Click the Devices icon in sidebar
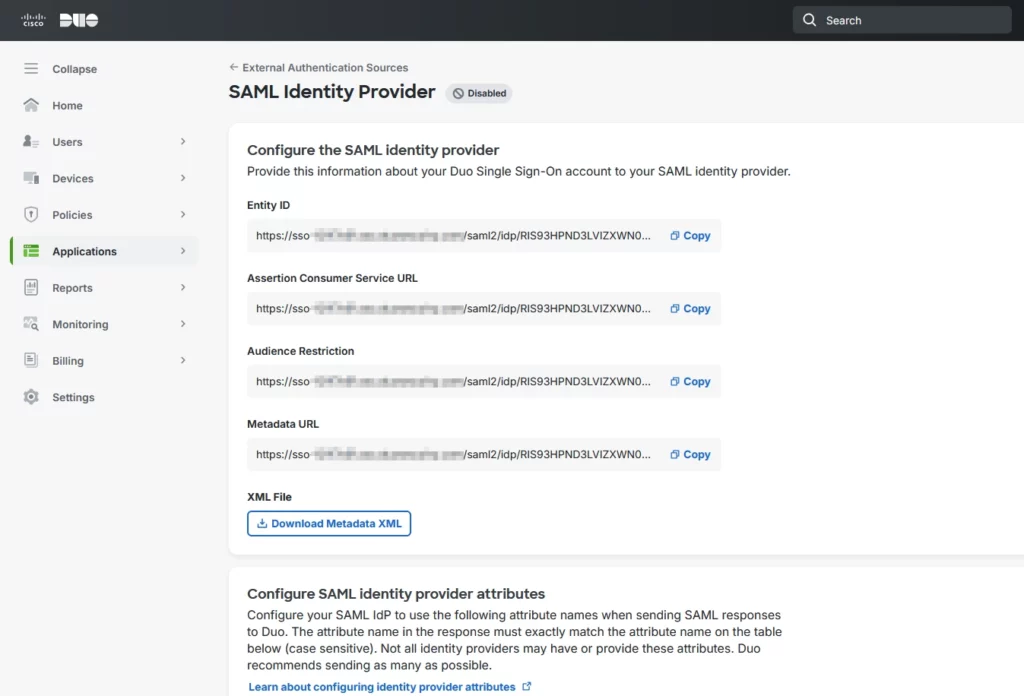Image resolution: width=1024 pixels, height=696 pixels. coord(31,178)
